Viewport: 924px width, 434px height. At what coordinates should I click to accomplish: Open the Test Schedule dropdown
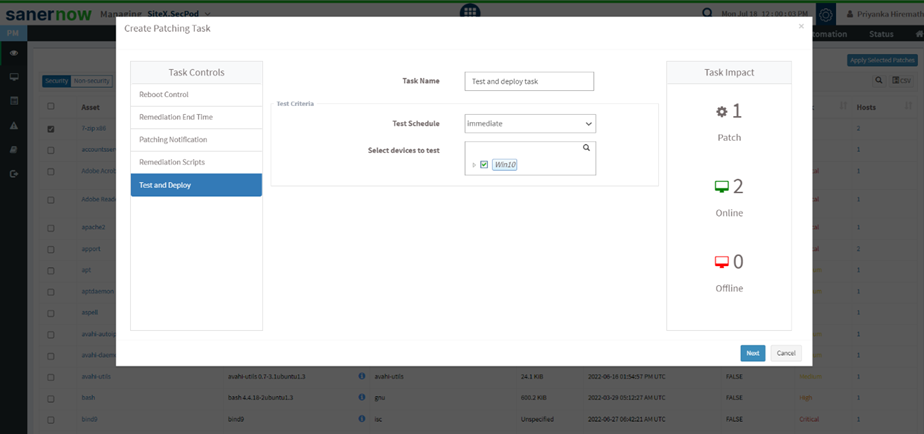click(x=530, y=124)
